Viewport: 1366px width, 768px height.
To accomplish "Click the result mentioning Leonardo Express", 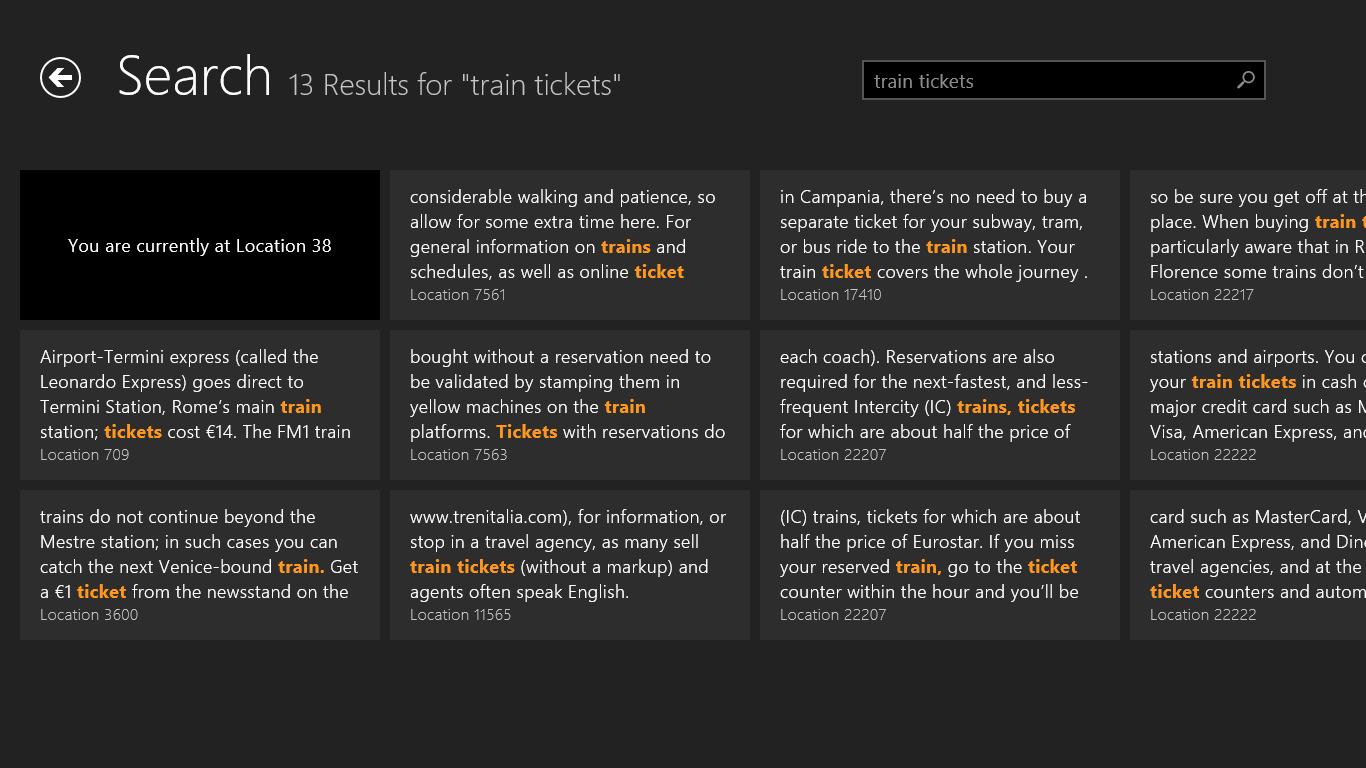I will pos(199,405).
